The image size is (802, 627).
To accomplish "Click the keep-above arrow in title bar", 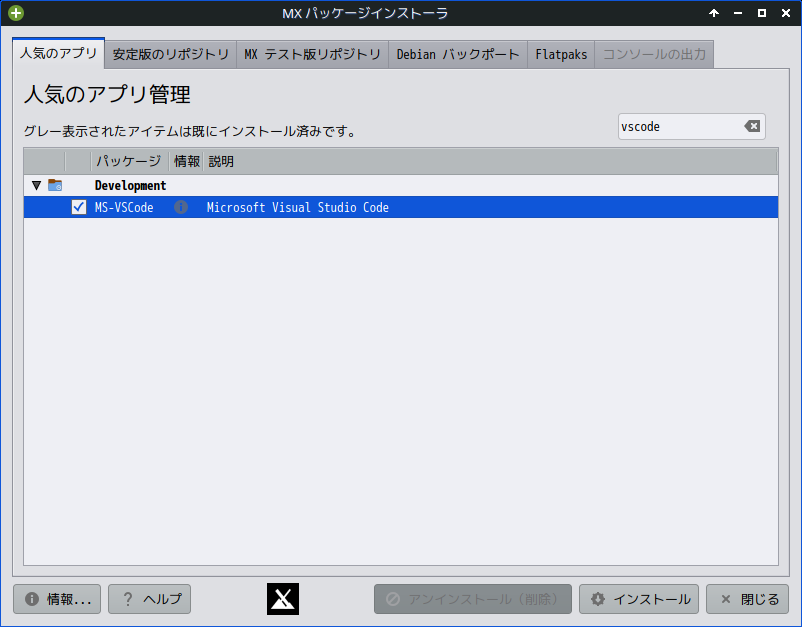I will pos(714,13).
